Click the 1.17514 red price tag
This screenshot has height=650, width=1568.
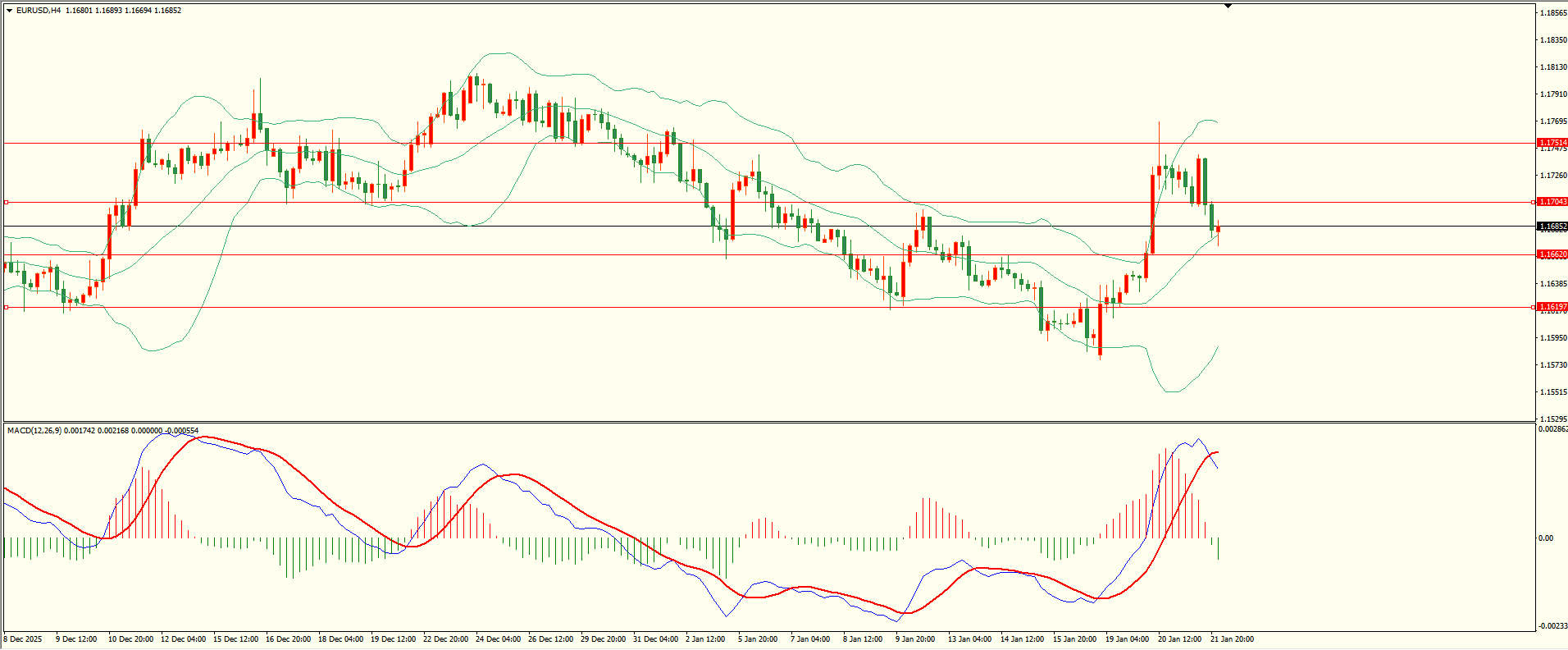coord(1552,143)
